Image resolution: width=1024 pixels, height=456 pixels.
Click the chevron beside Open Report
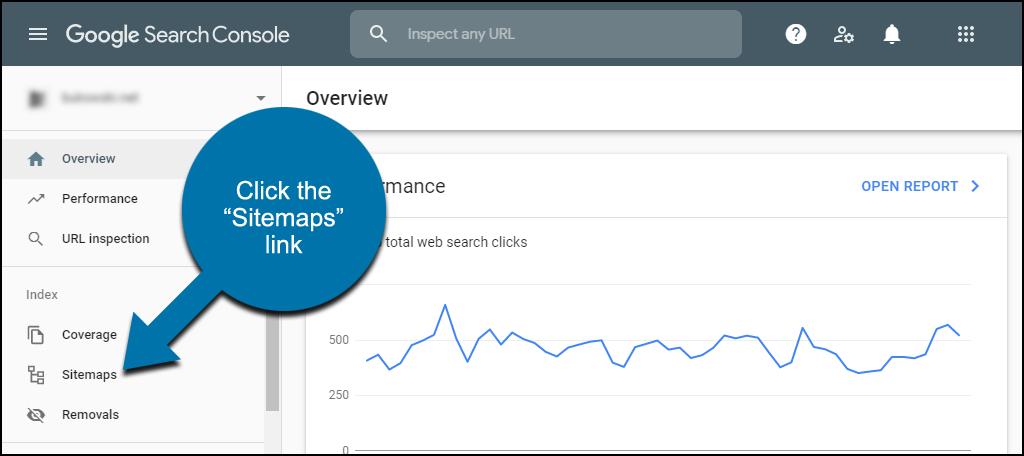(976, 186)
